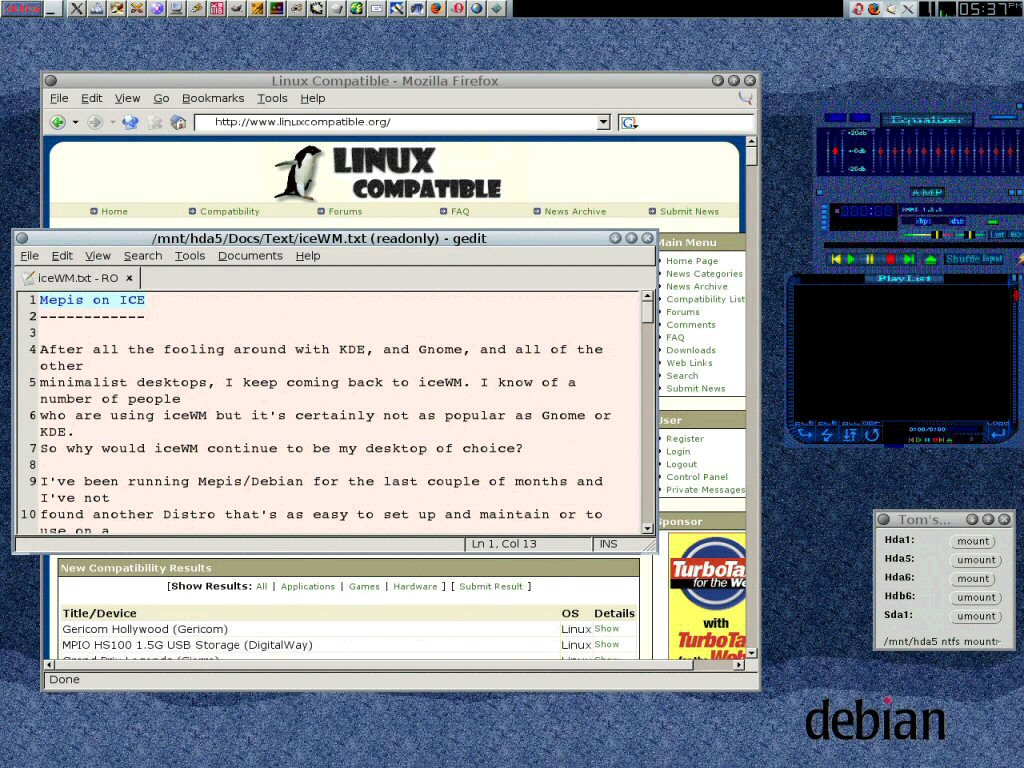
Task: Click the XMMS eject/open file button
Action: click(x=930, y=259)
